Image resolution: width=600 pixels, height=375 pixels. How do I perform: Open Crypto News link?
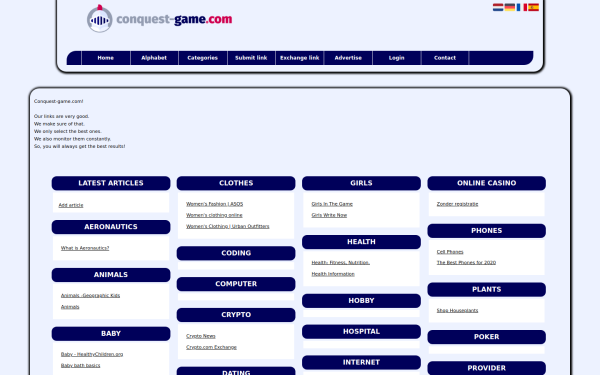point(201,336)
